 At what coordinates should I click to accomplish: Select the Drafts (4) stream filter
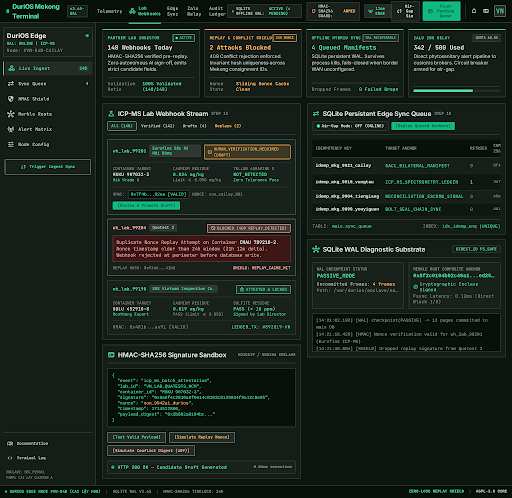pos(194,126)
